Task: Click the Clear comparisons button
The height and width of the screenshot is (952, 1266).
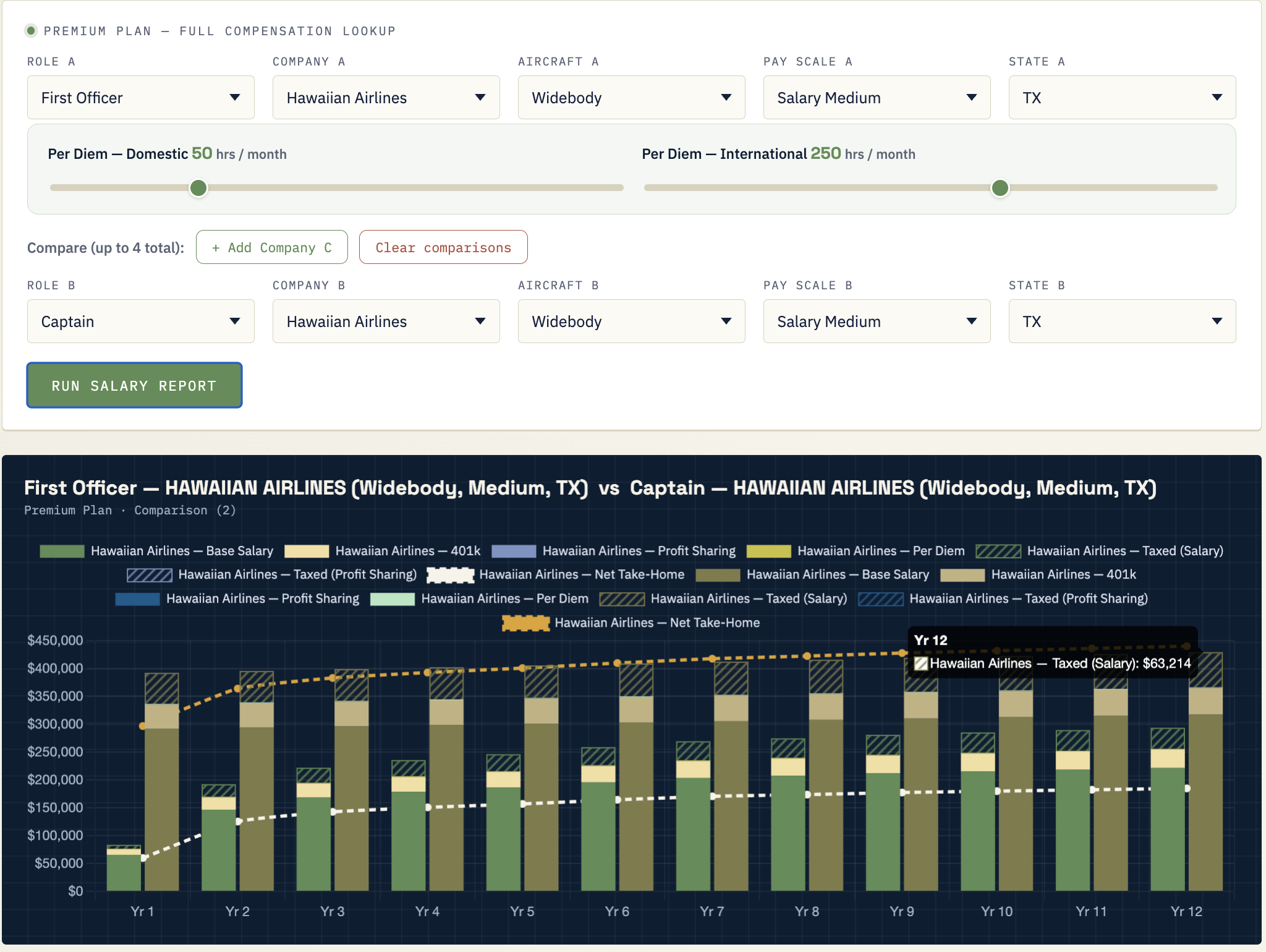Action: pos(443,247)
